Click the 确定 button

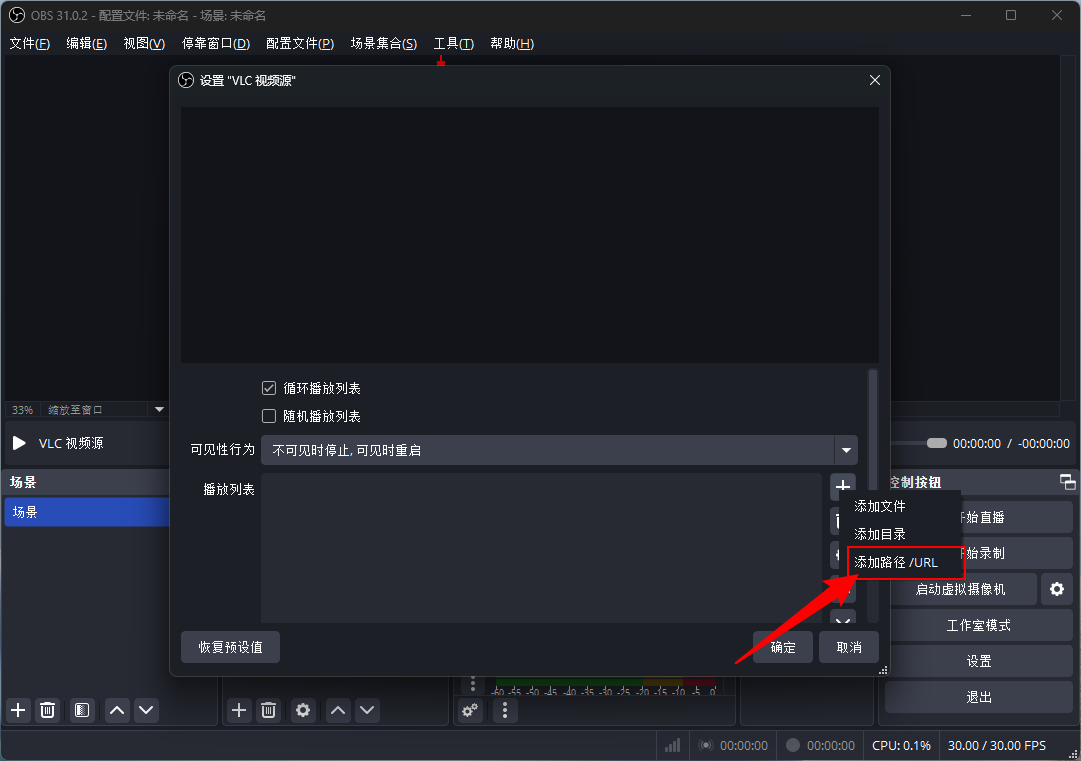pyautogui.click(x=783, y=647)
